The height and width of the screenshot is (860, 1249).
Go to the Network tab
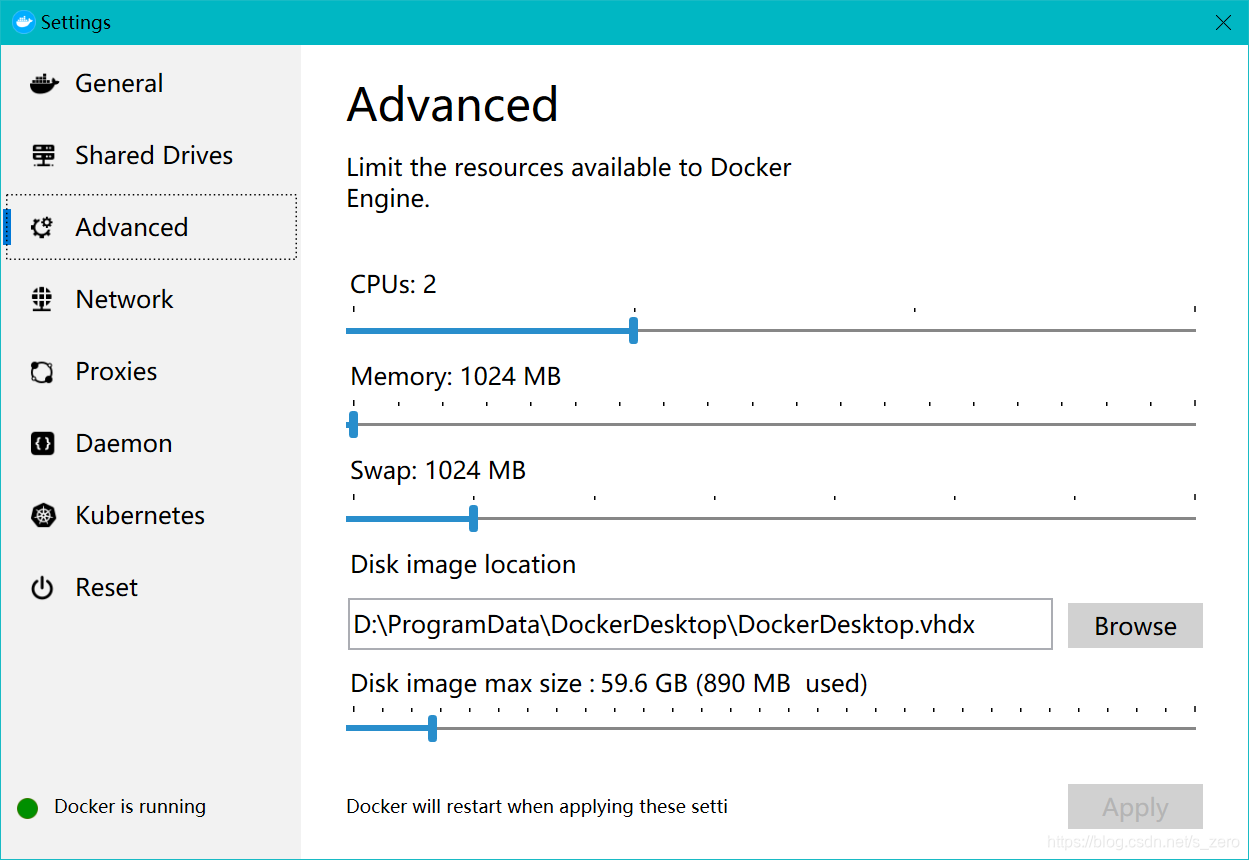151,300
